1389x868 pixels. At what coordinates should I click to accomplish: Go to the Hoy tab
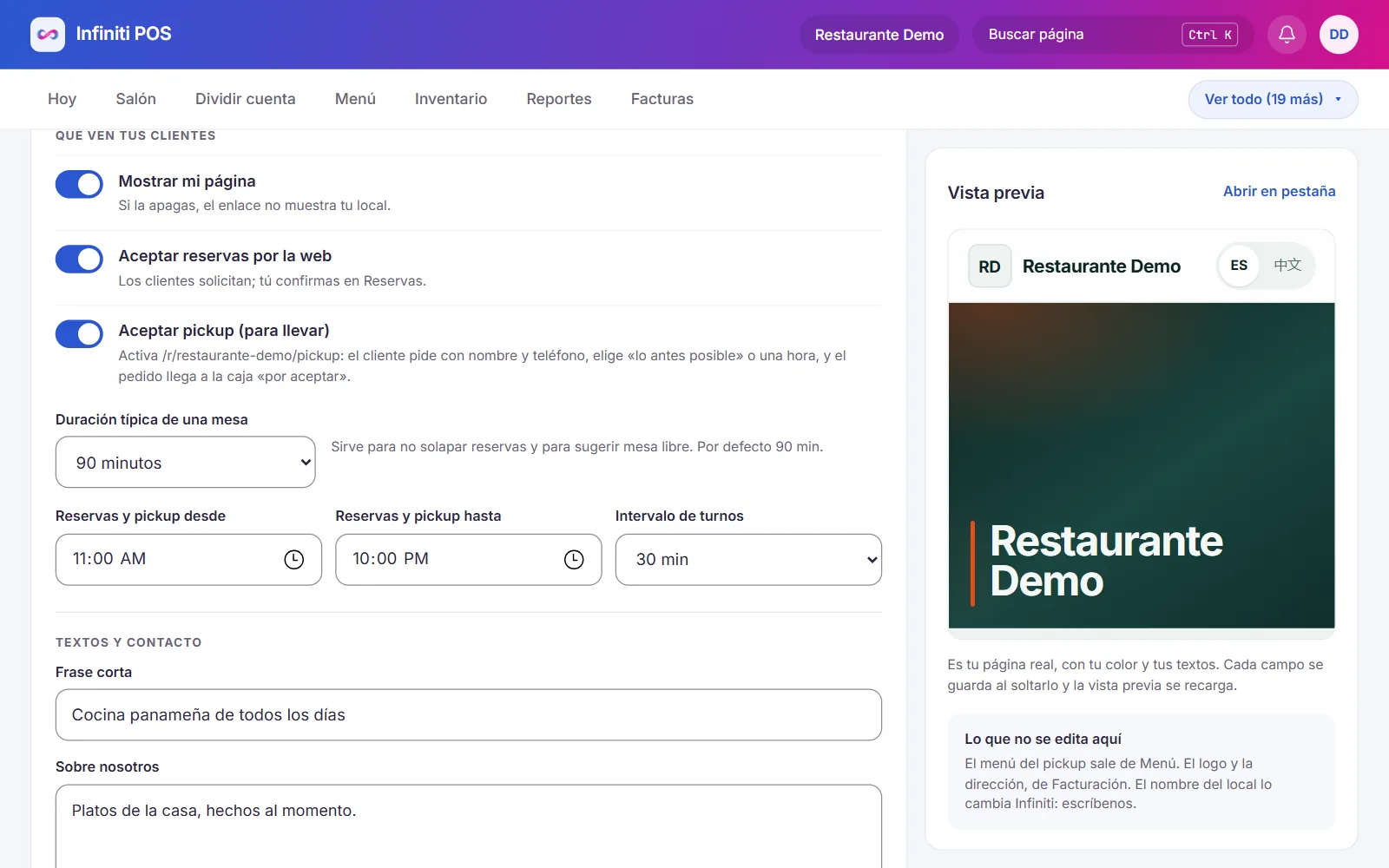click(63, 99)
